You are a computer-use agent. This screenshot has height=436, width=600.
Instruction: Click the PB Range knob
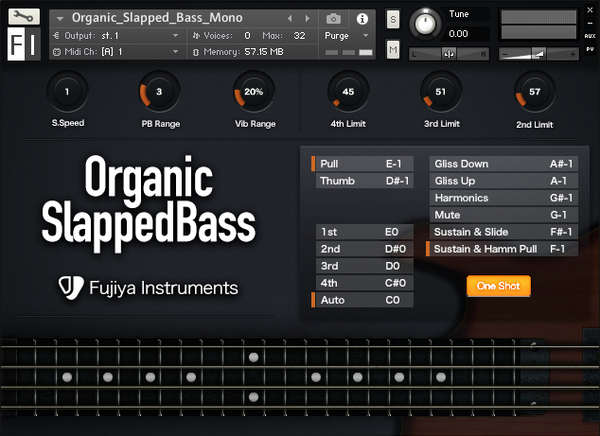point(159,91)
